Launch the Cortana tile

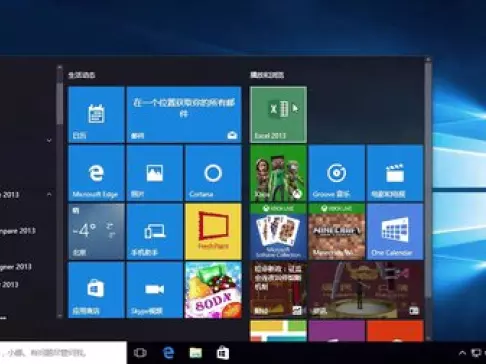pyautogui.click(x=213, y=173)
